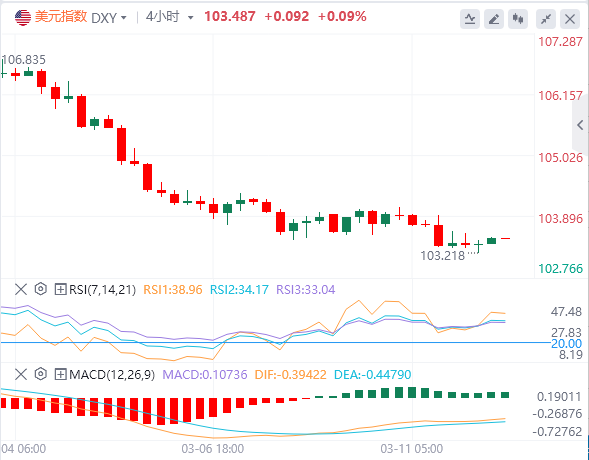The height and width of the screenshot is (460, 589).
Task: Click the RSI1:38.96 value
Action: click(x=173, y=290)
